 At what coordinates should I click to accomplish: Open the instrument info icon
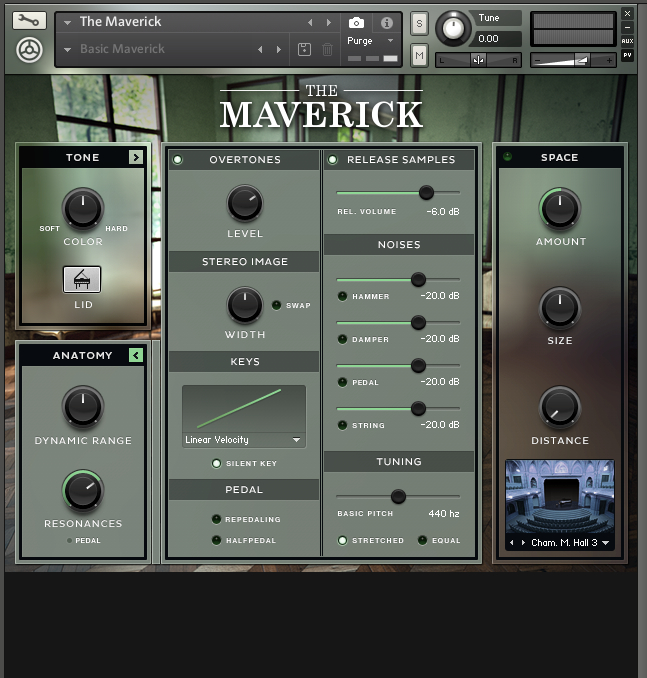coord(387,22)
